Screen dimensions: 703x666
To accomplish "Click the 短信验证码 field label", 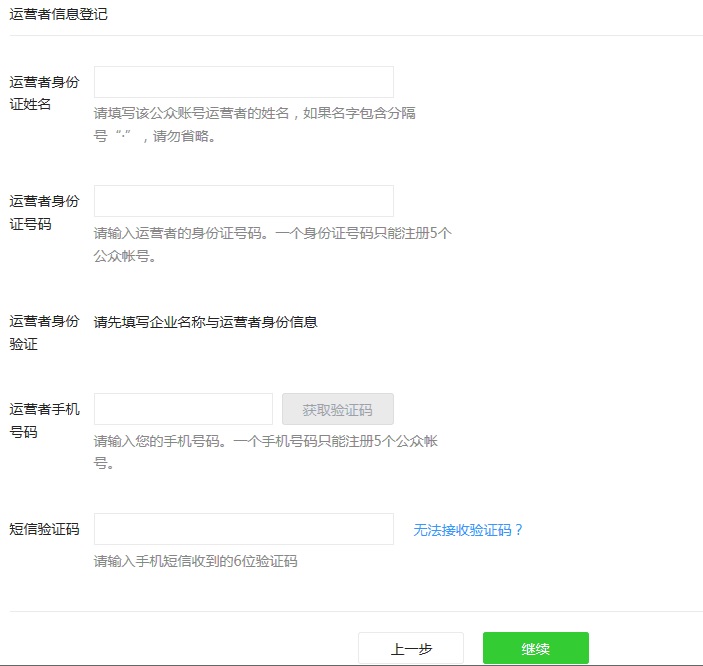I will pyautogui.click(x=44, y=529).
